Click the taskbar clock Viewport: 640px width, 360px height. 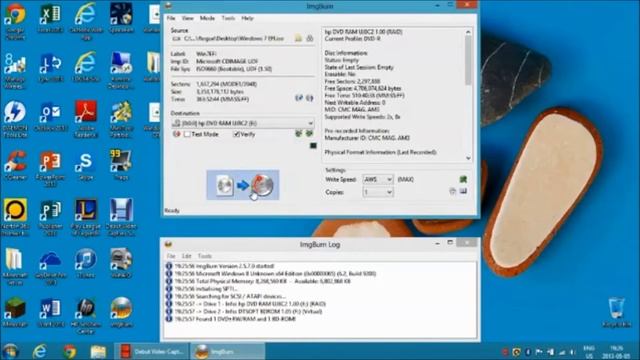pos(616,351)
